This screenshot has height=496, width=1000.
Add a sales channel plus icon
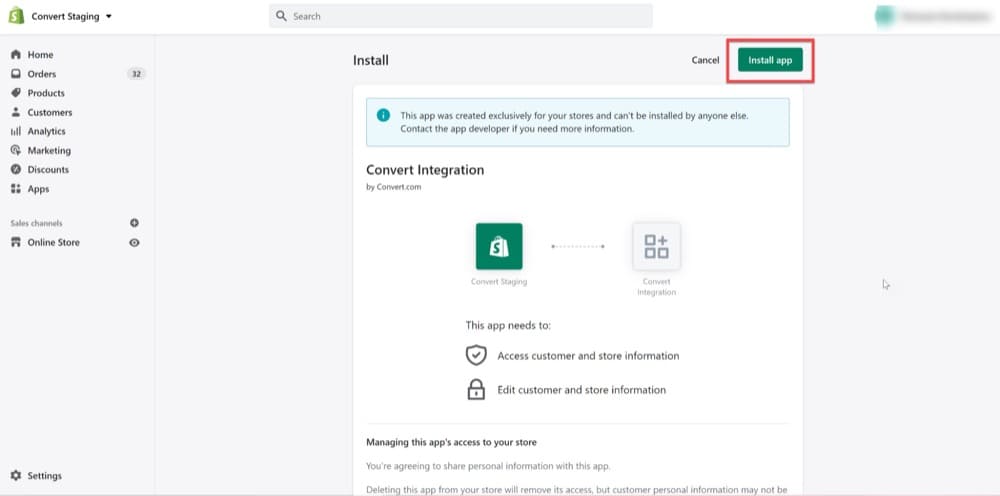(x=135, y=223)
